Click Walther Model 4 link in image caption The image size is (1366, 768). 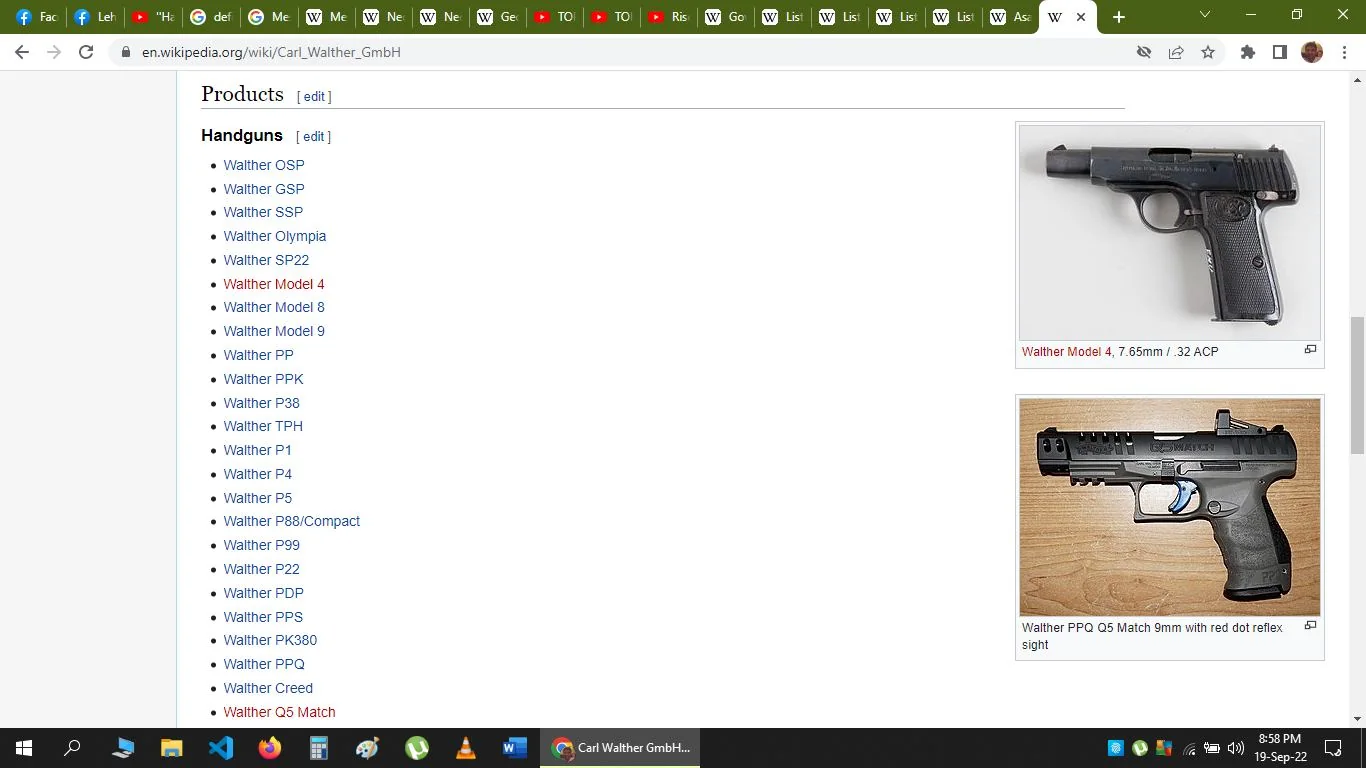coord(1067,352)
